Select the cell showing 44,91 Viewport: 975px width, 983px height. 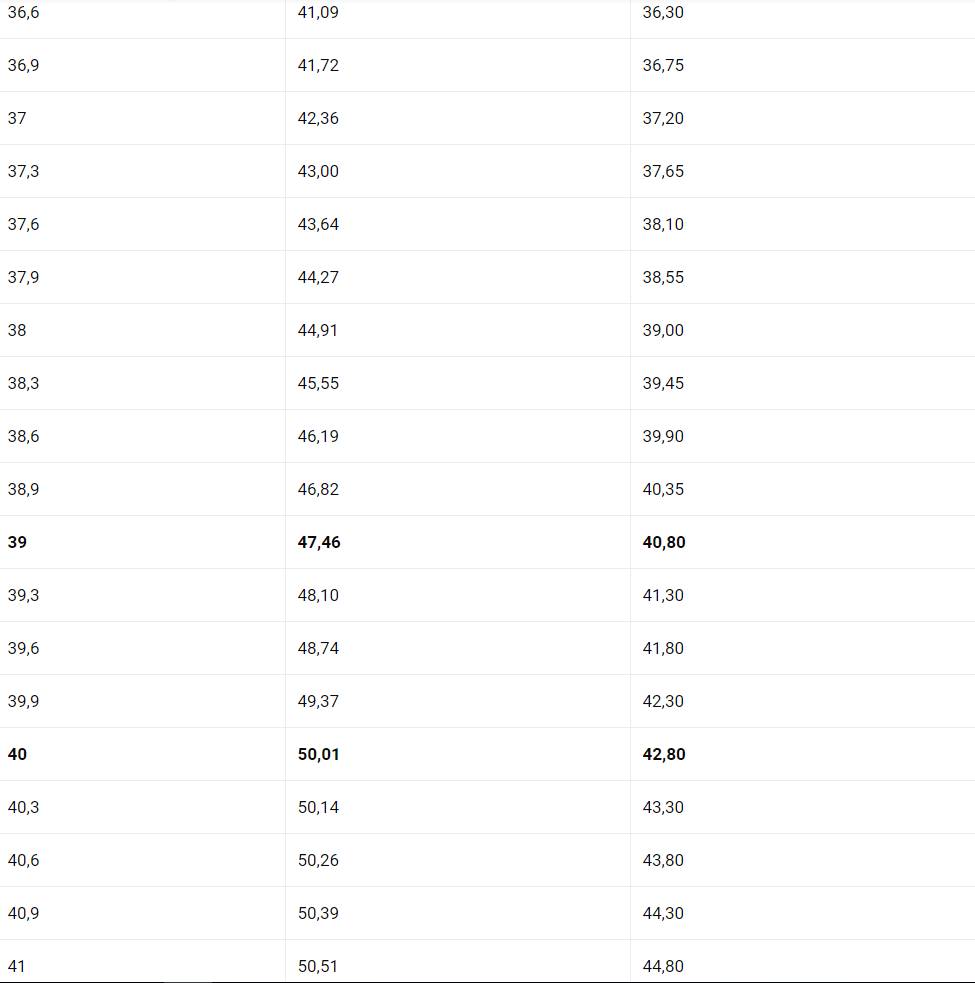coord(318,330)
